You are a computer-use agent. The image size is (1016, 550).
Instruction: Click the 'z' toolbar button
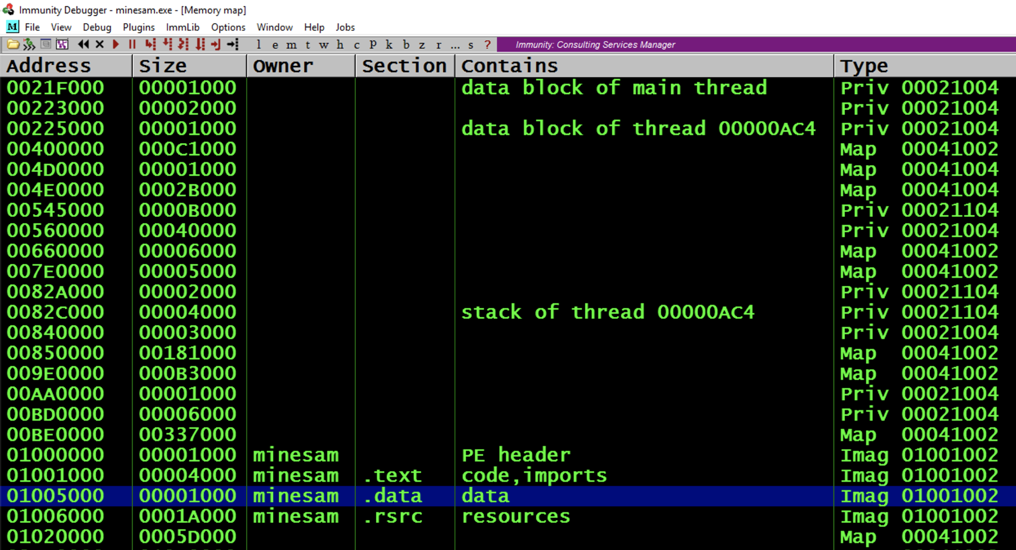(422, 45)
